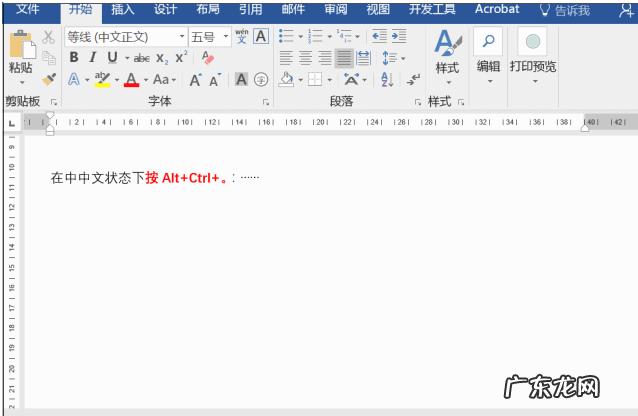Open the phonetic guide (wén) tool

point(242,36)
